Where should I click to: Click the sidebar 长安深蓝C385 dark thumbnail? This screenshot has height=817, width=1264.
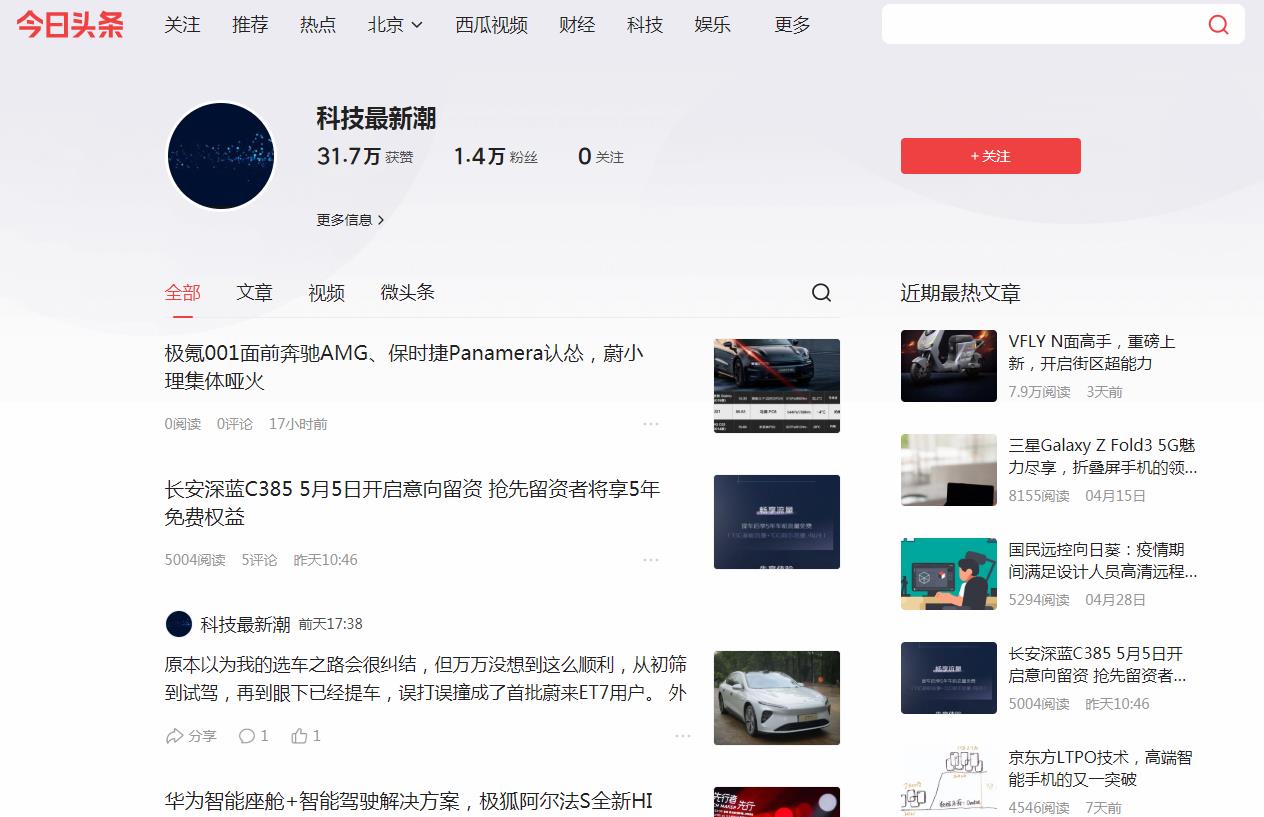tap(949, 678)
